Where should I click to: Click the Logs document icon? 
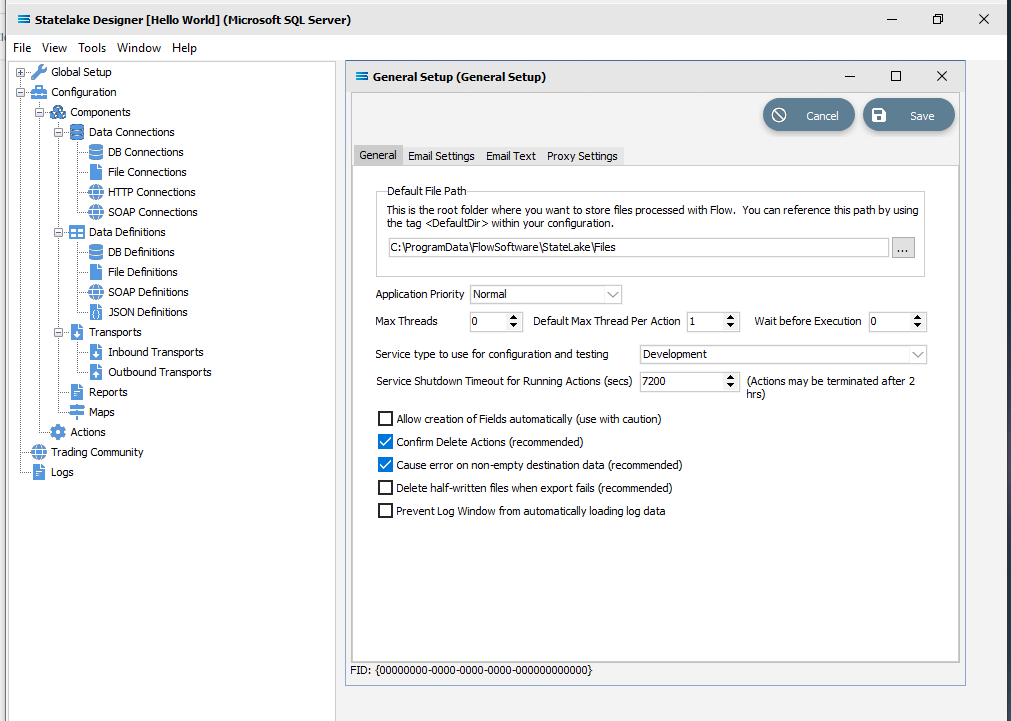39,472
